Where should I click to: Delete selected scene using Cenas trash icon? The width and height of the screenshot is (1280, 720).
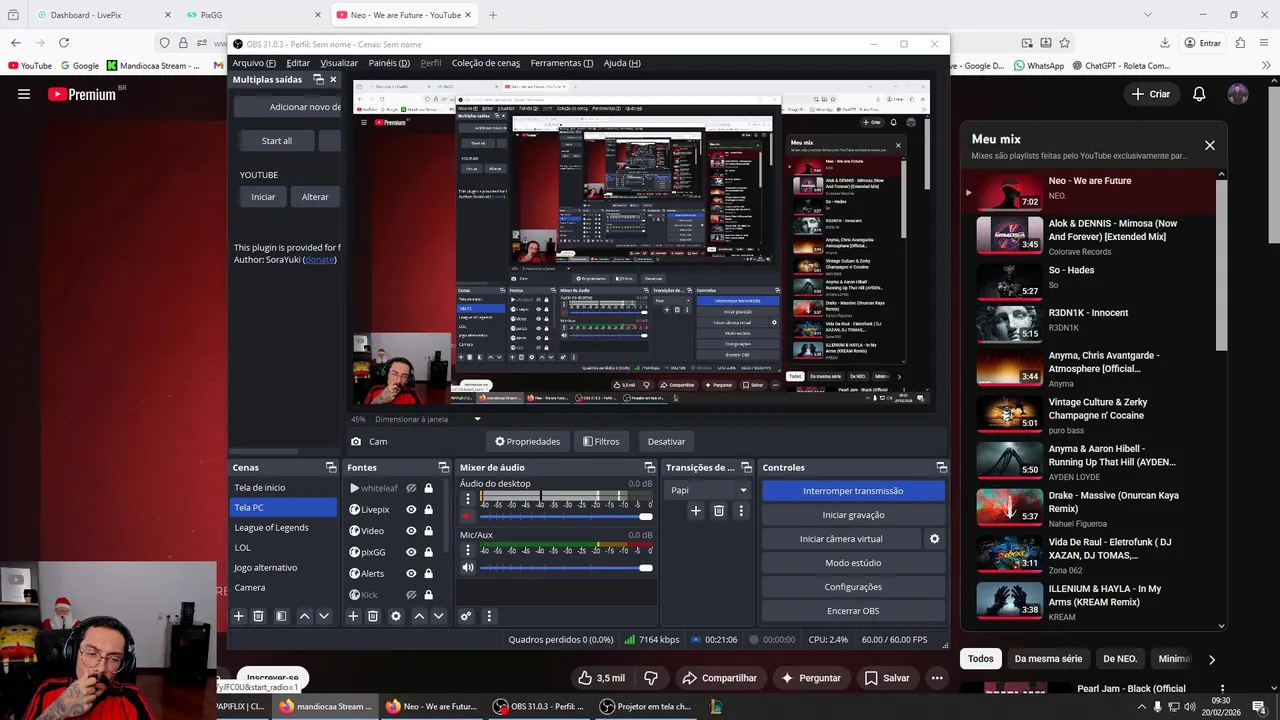point(258,616)
